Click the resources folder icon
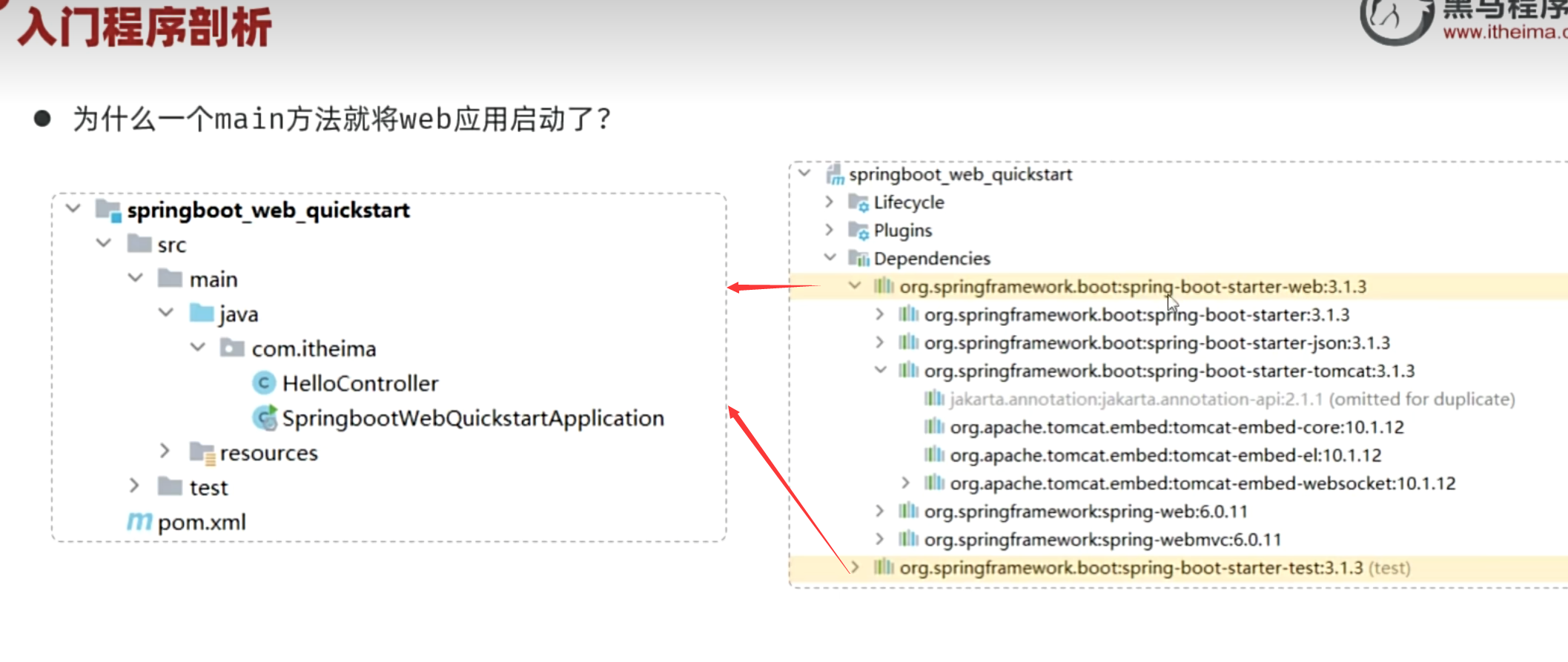 (x=202, y=453)
